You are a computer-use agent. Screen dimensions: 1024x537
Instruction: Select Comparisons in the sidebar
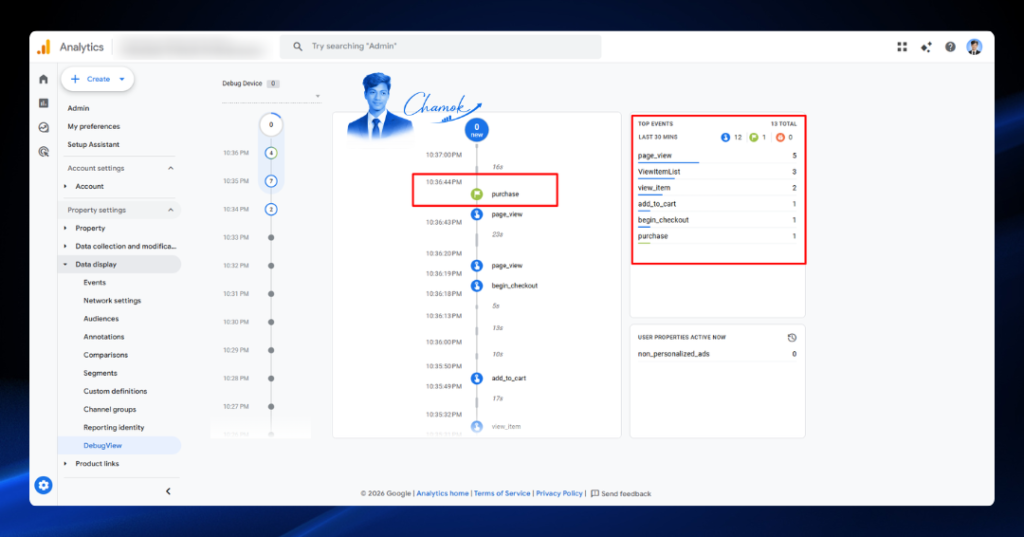click(106, 355)
